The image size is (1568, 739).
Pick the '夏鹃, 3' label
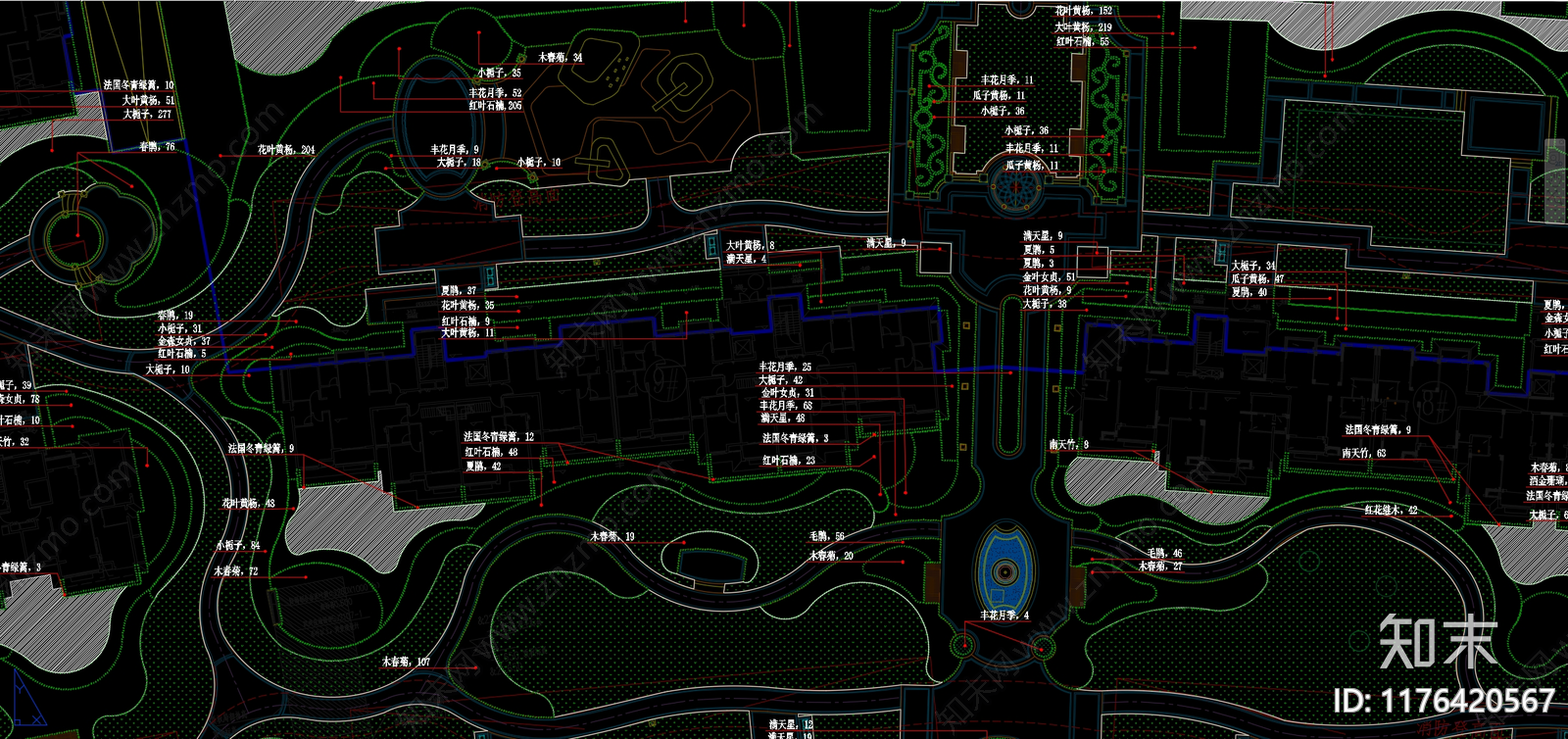(1039, 264)
